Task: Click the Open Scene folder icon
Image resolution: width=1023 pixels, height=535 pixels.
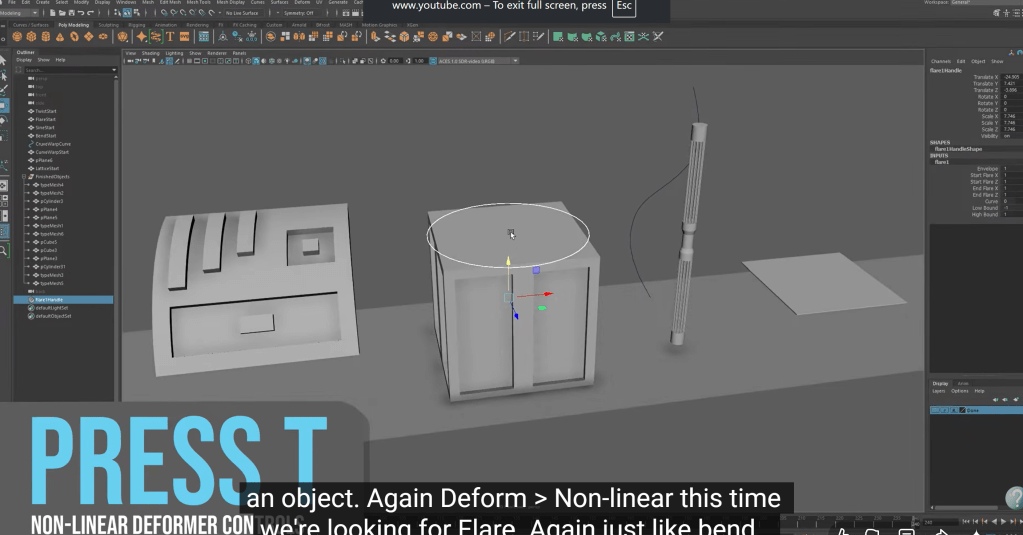Action: pyautogui.click(x=61, y=12)
